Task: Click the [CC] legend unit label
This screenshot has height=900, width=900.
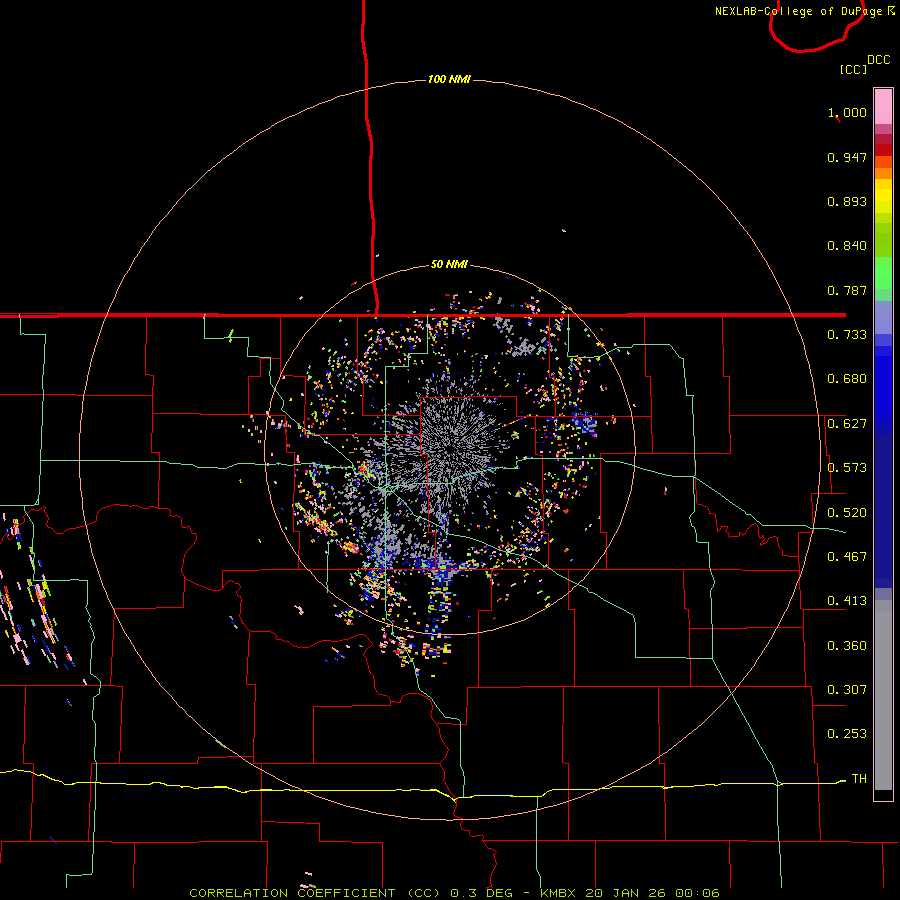Action: 853,69
